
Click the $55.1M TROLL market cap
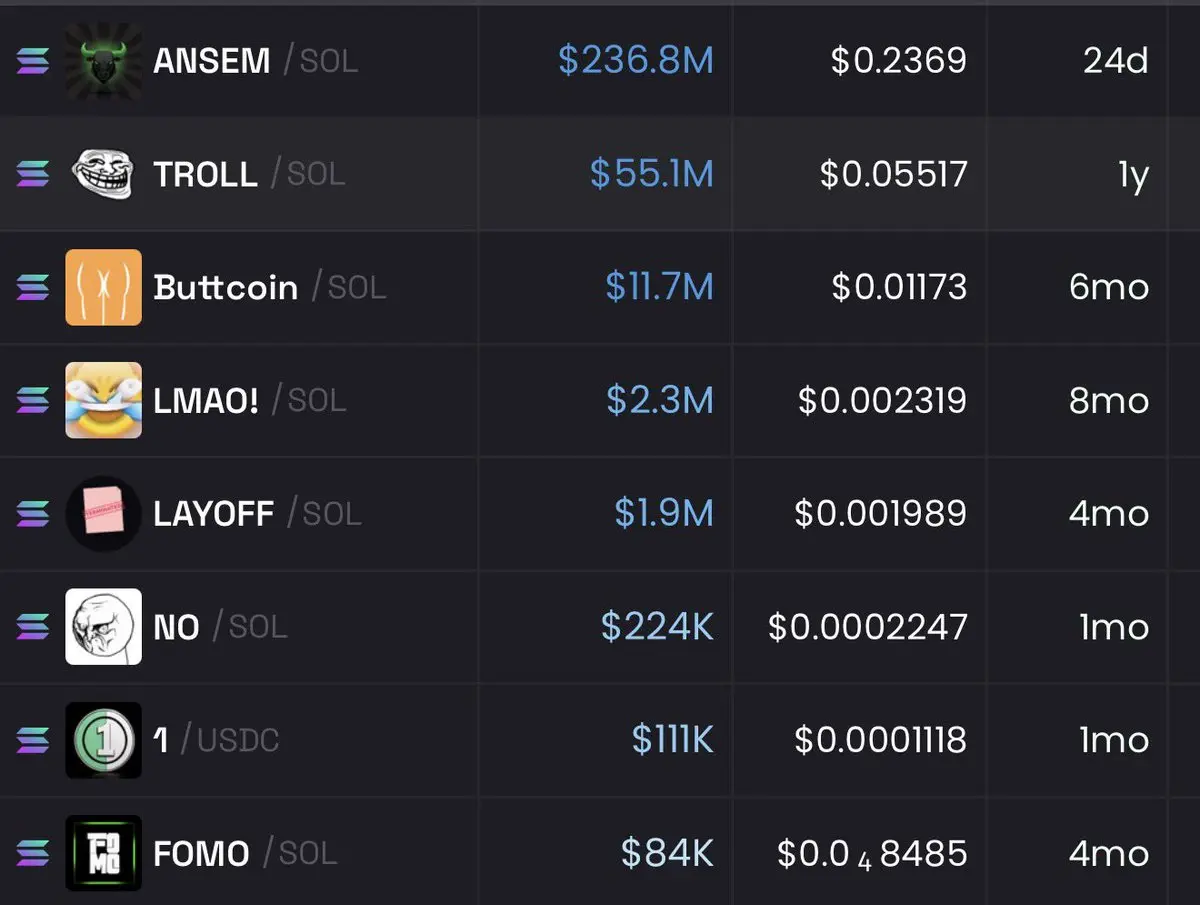click(x=651, y=174)
